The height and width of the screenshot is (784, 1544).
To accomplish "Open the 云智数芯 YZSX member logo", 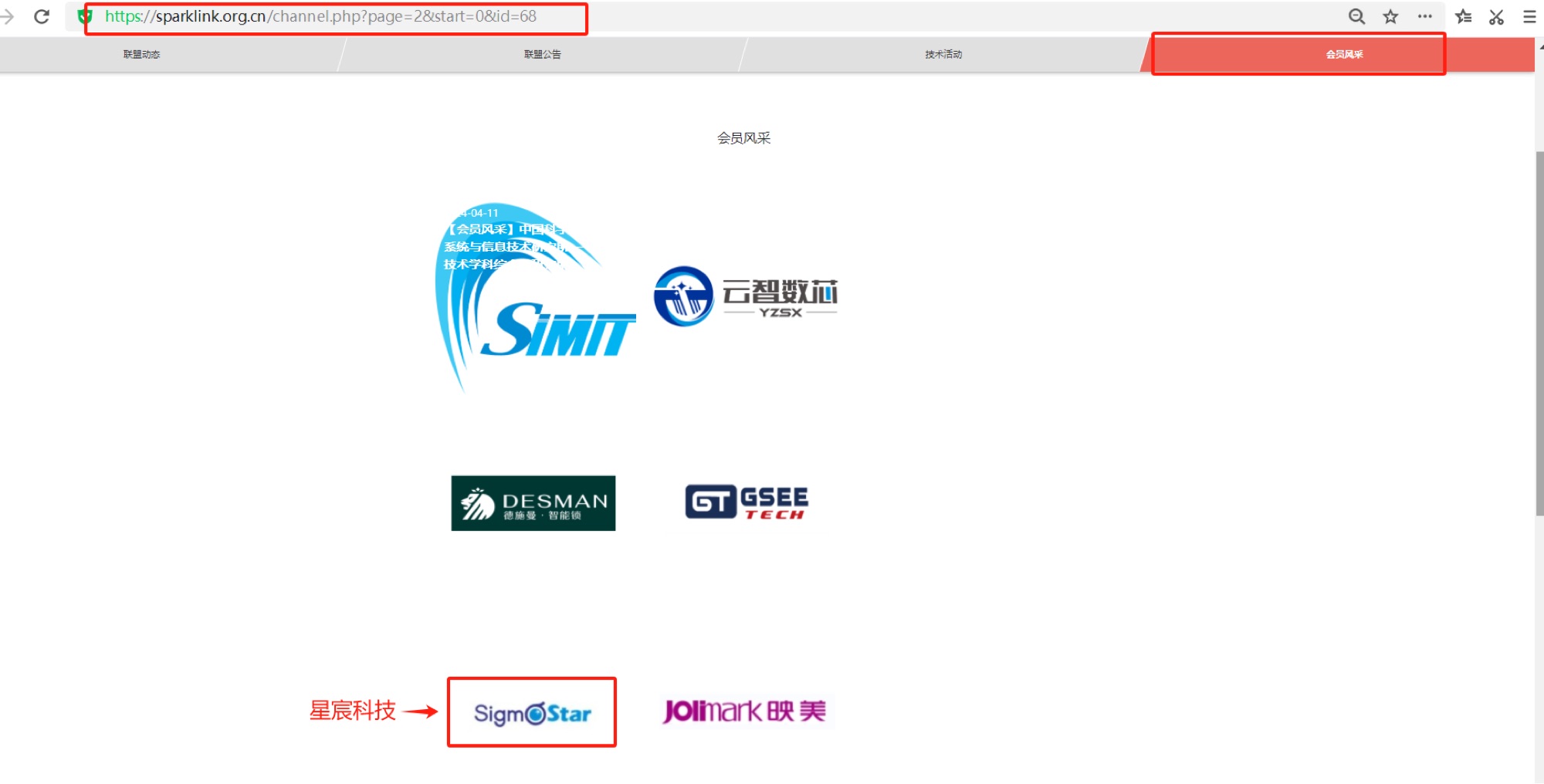I will point(746,297).
